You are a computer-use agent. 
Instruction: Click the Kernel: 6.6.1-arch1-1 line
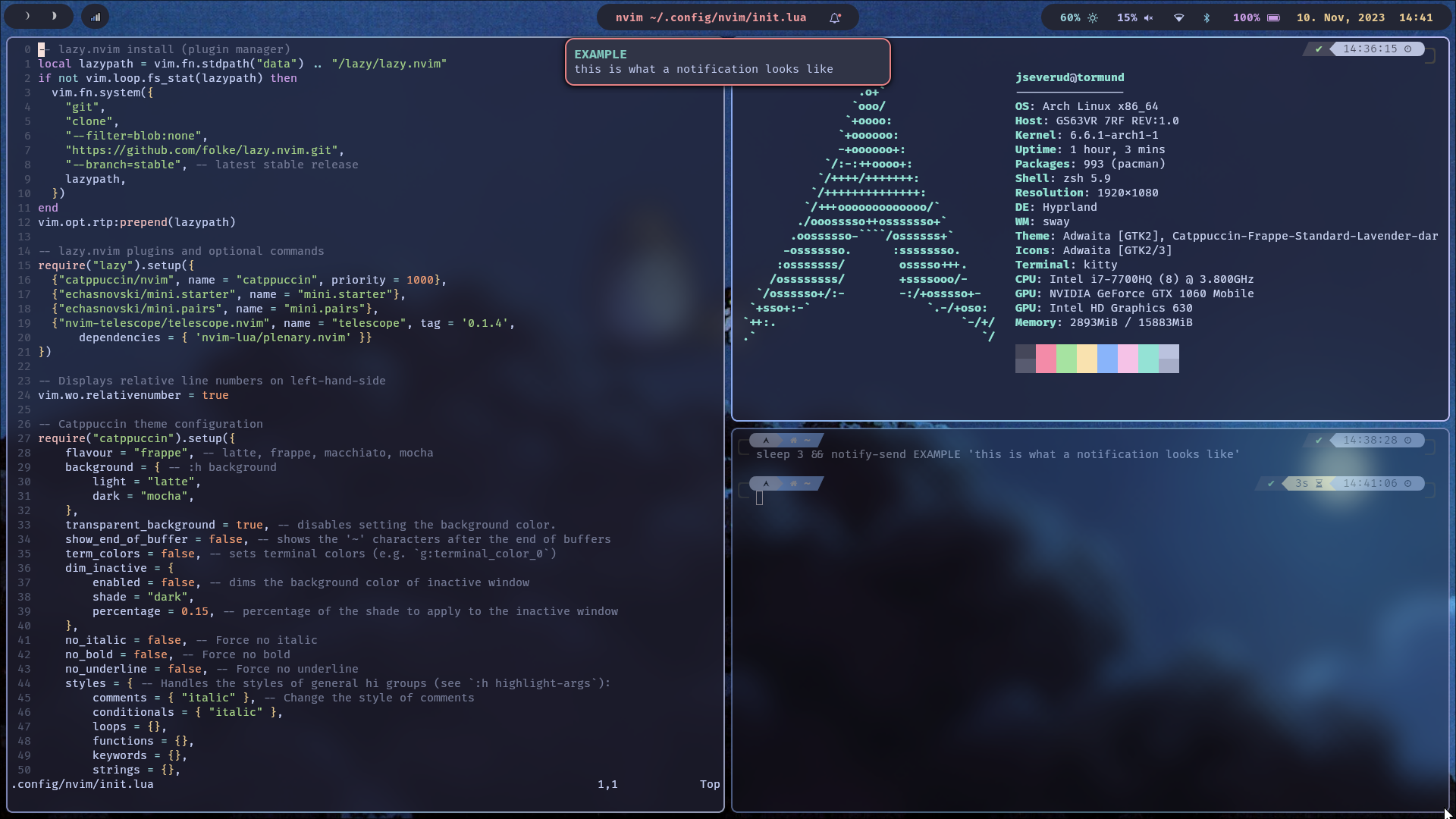click(1086, 135)
